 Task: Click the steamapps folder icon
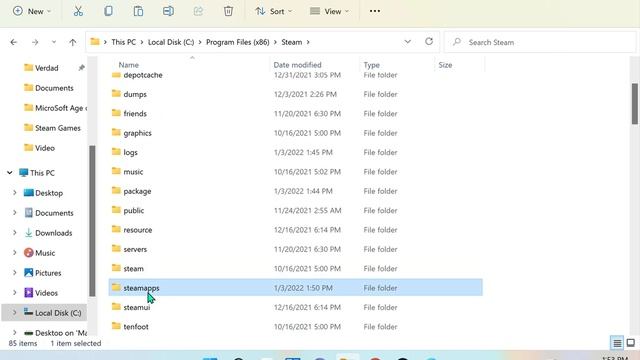pyautogui.click(x=116, y=287)
